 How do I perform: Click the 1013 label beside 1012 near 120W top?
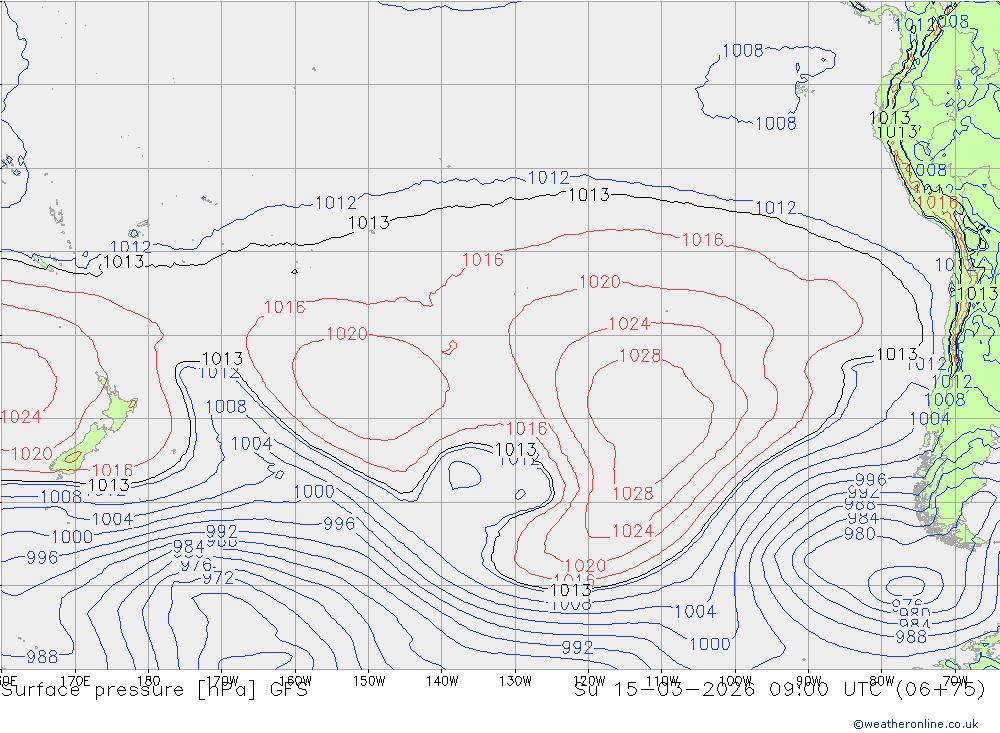click(589, 195)
